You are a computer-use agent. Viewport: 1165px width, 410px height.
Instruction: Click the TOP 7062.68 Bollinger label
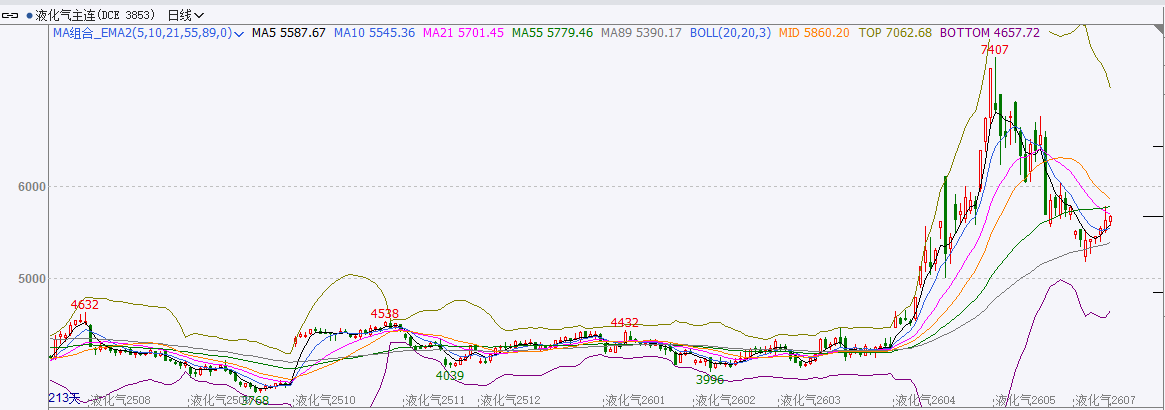[x=895, y=33]
